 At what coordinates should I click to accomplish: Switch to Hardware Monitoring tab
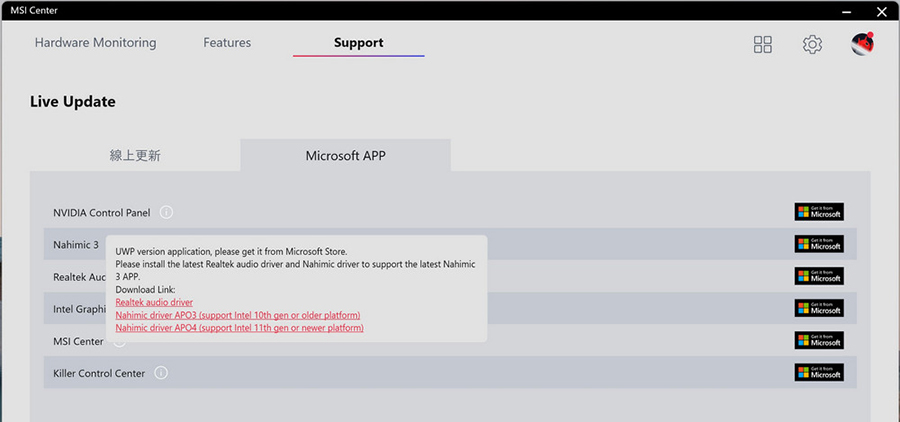[95, 42]
